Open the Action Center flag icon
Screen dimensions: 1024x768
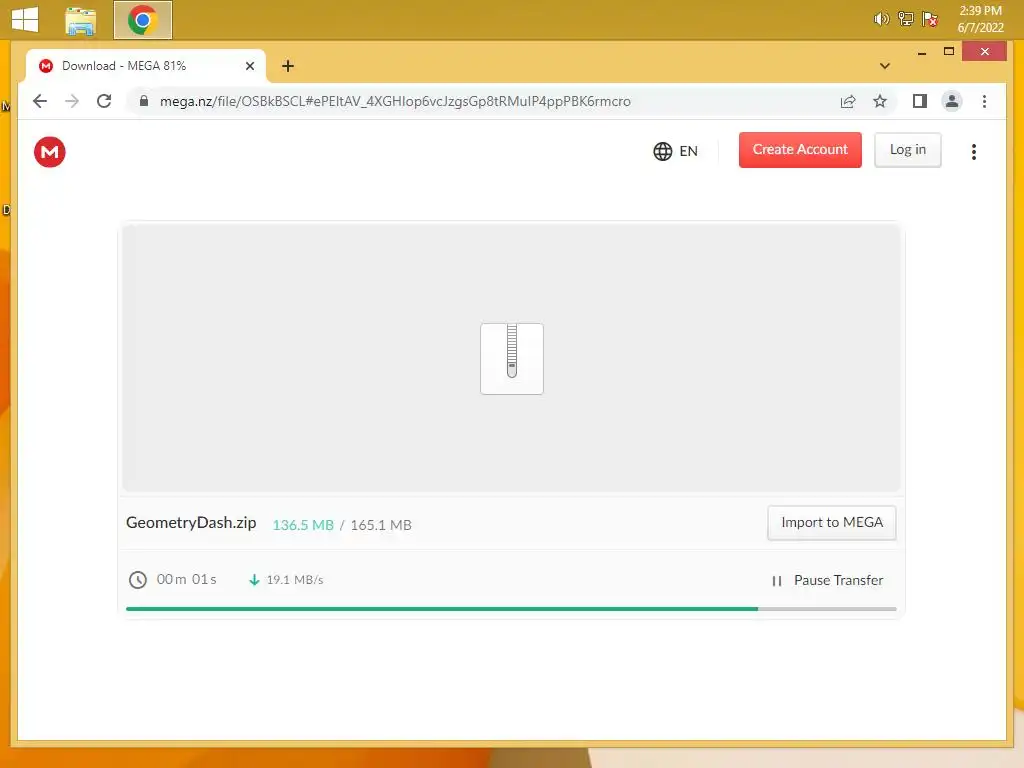(x=930, y=19)
